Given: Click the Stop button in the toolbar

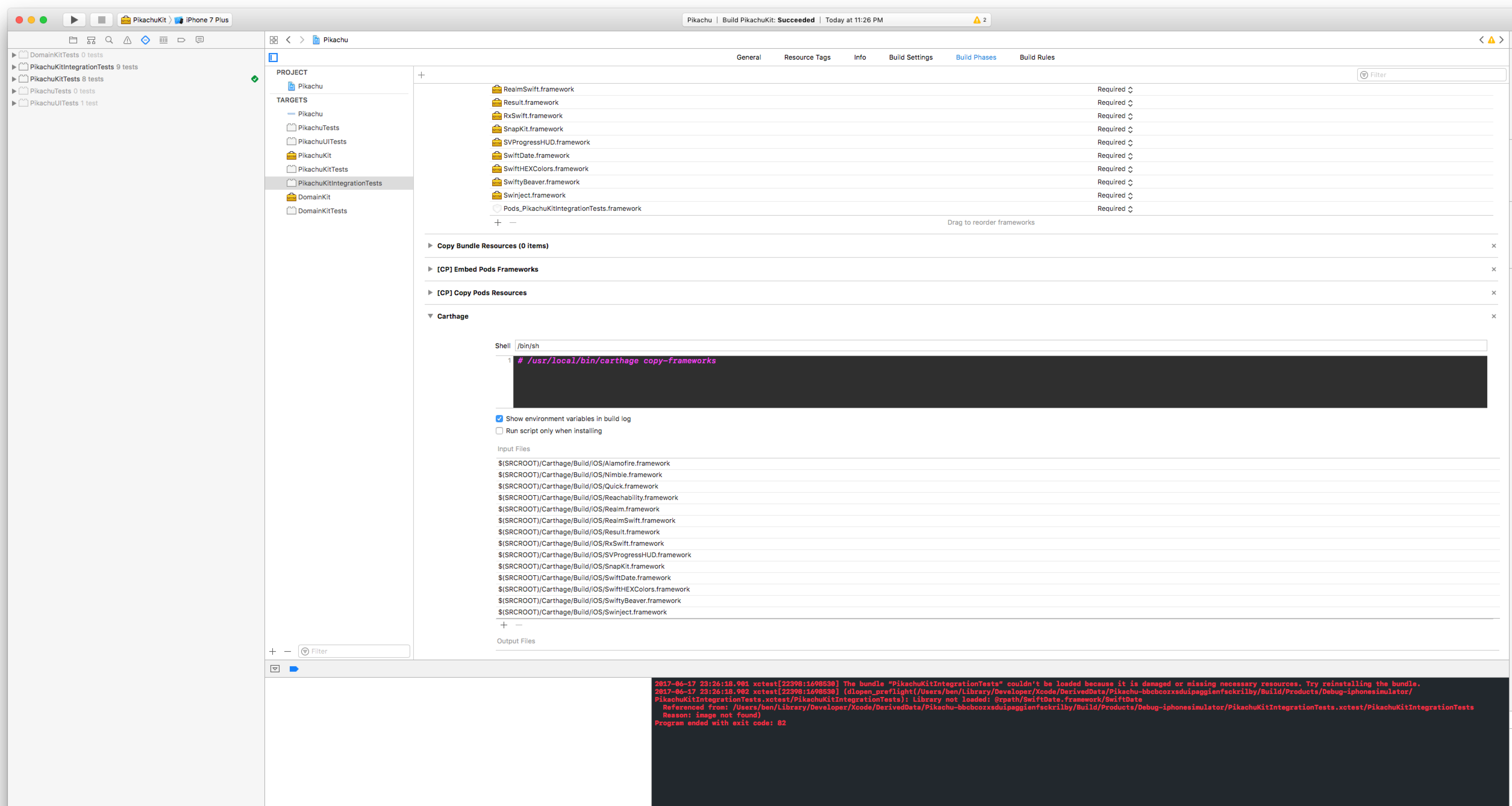Looking at the screenshot, I should tap(101, 19).
